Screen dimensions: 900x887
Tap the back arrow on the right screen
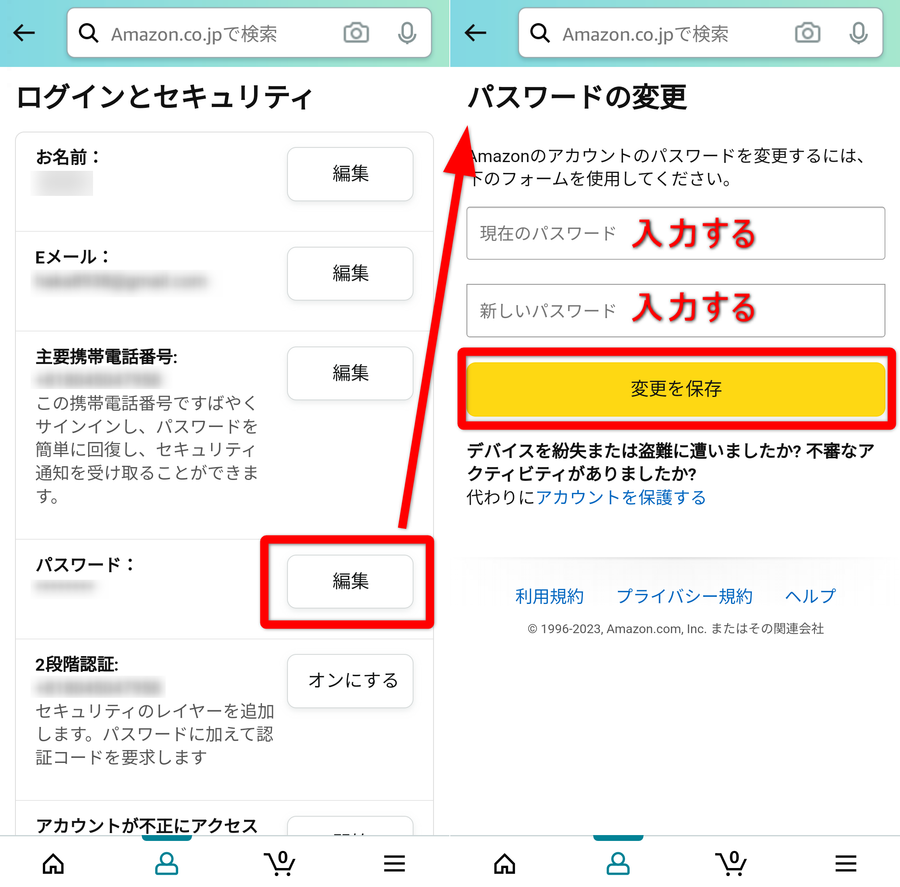(475, 33)
